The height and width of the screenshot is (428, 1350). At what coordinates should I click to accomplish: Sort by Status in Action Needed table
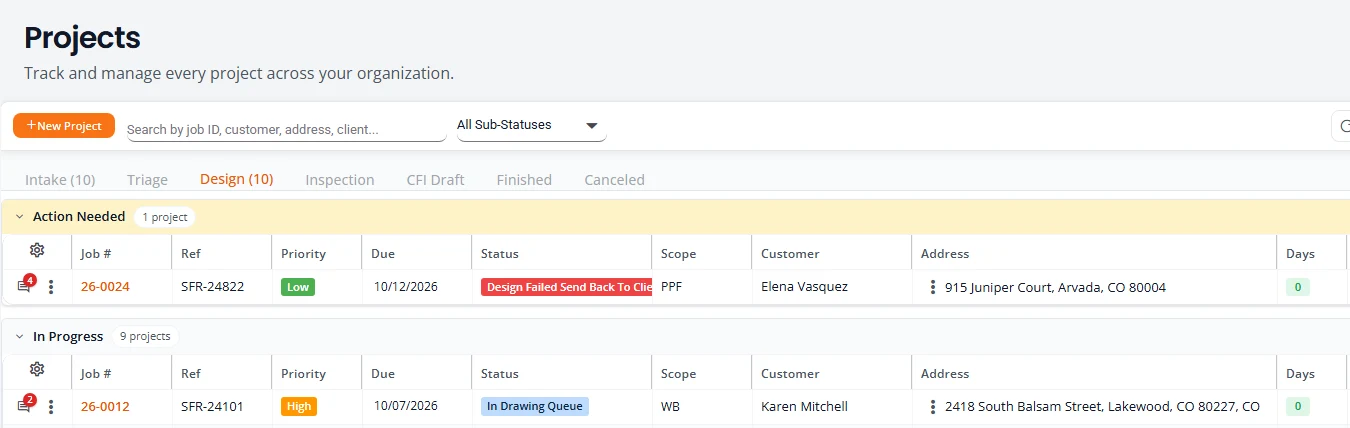(x=500, y=254)
